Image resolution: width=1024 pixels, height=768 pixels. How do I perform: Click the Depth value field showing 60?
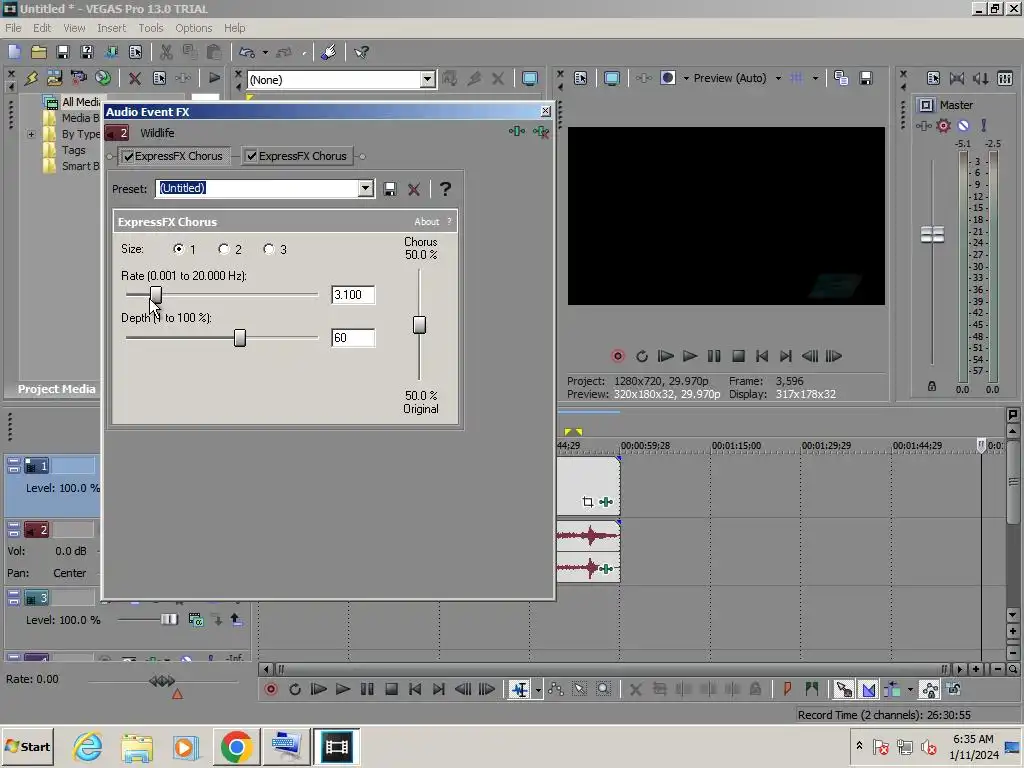point(353,338)
